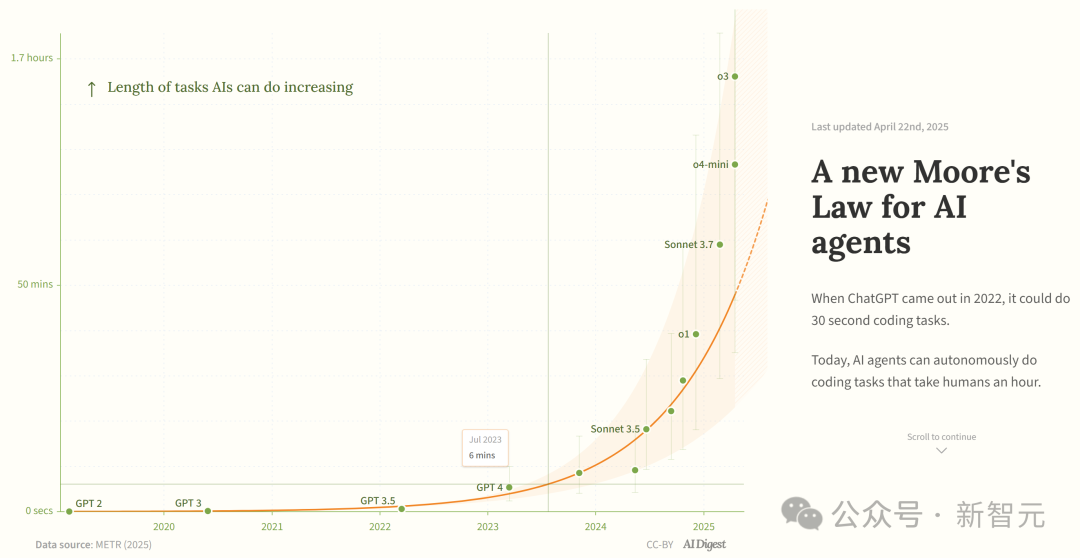Click the AI Digest logo
Viewport: 1080px width, 558px height.
[x=704, y=545]
